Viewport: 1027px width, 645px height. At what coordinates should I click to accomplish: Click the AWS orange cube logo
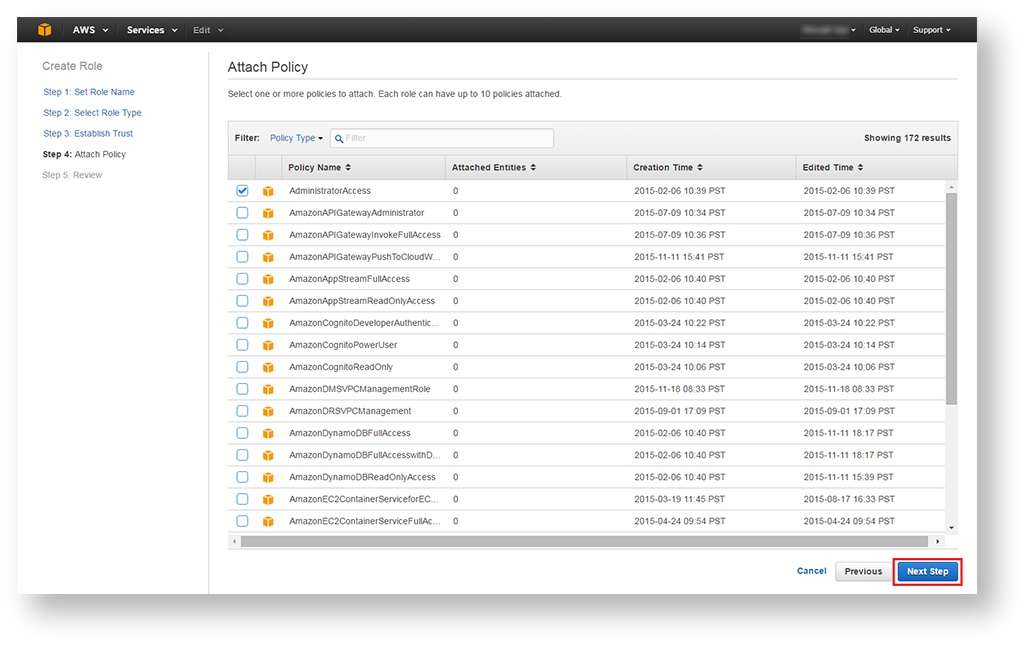[44, 30]
